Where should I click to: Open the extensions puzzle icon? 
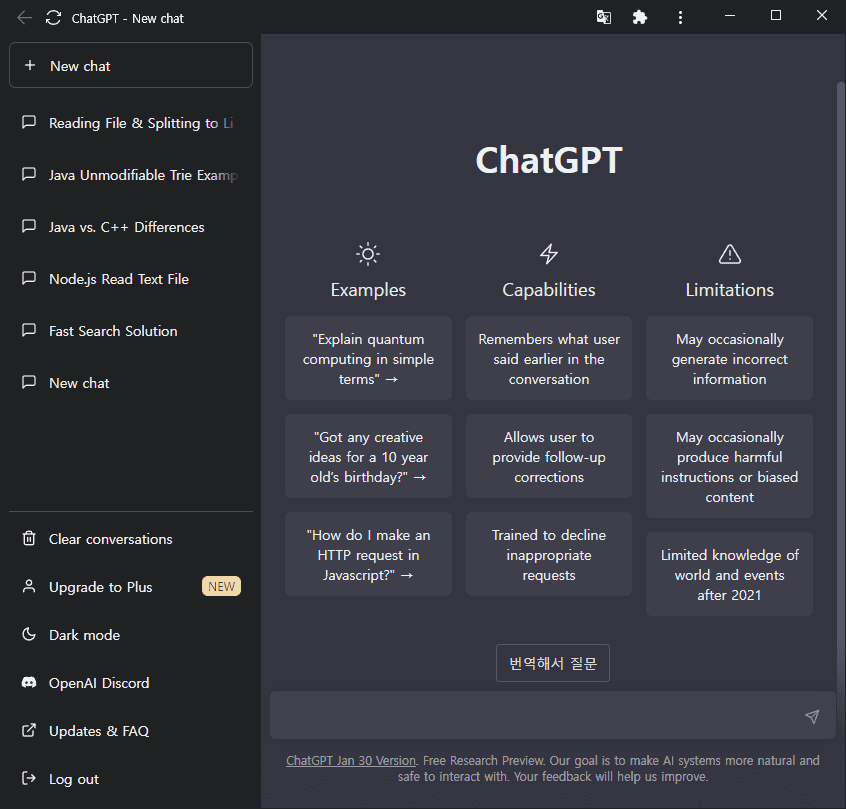[639, 17]
